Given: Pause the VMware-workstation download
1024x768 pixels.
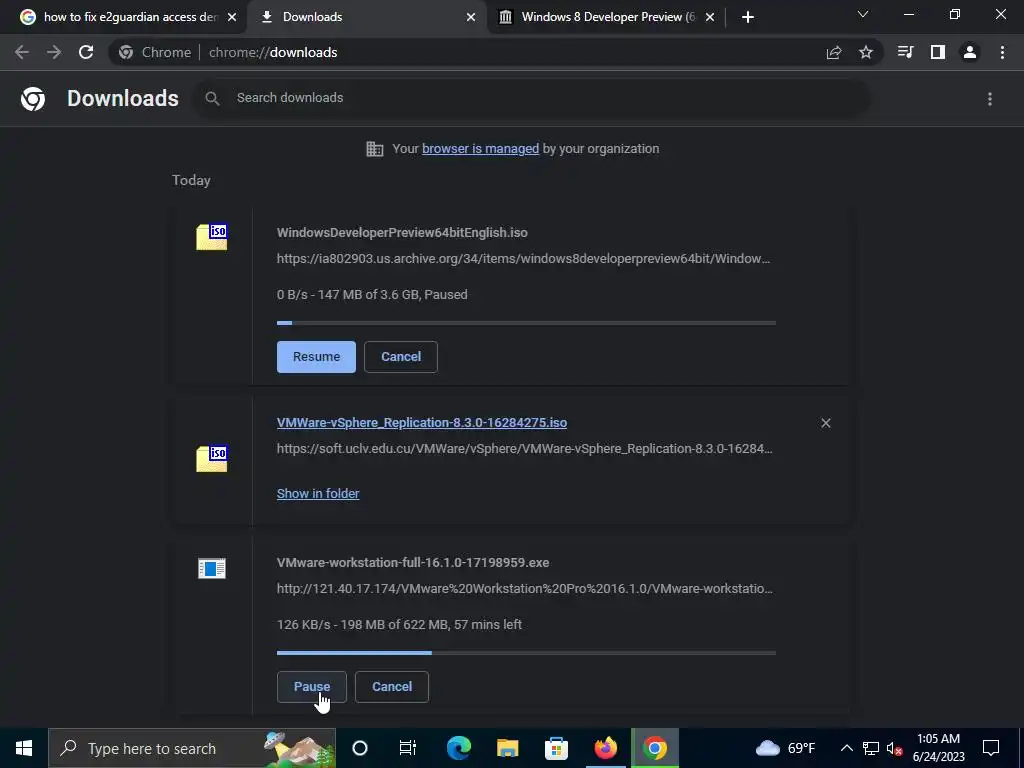Looking at the screenshot, I should [x=312, y=687].
